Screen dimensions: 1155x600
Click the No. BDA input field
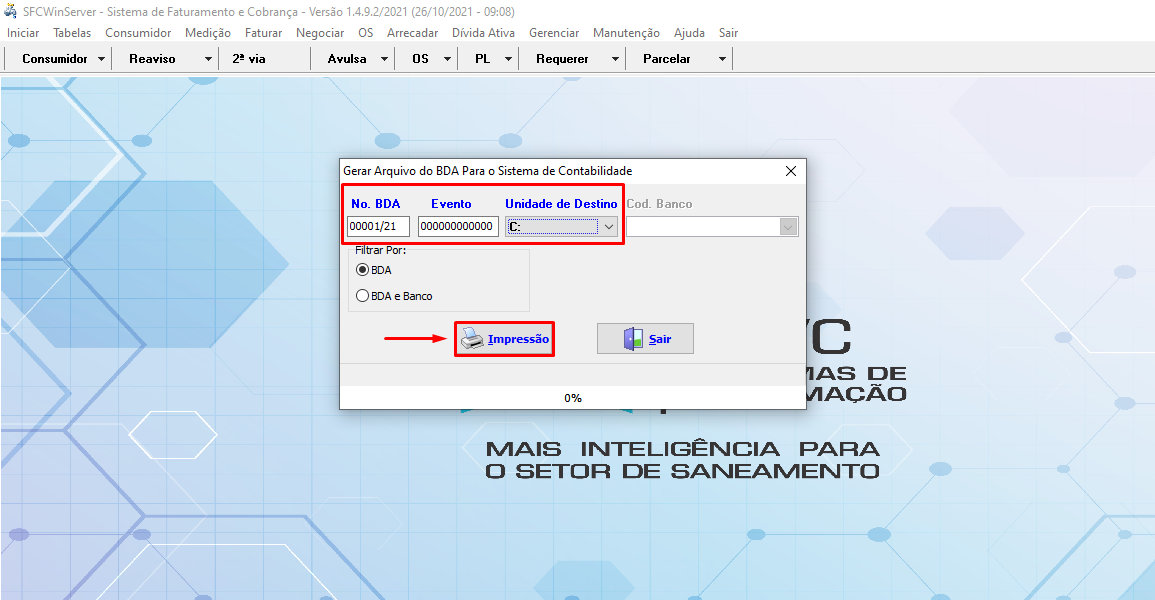click(x=378, y=227)
